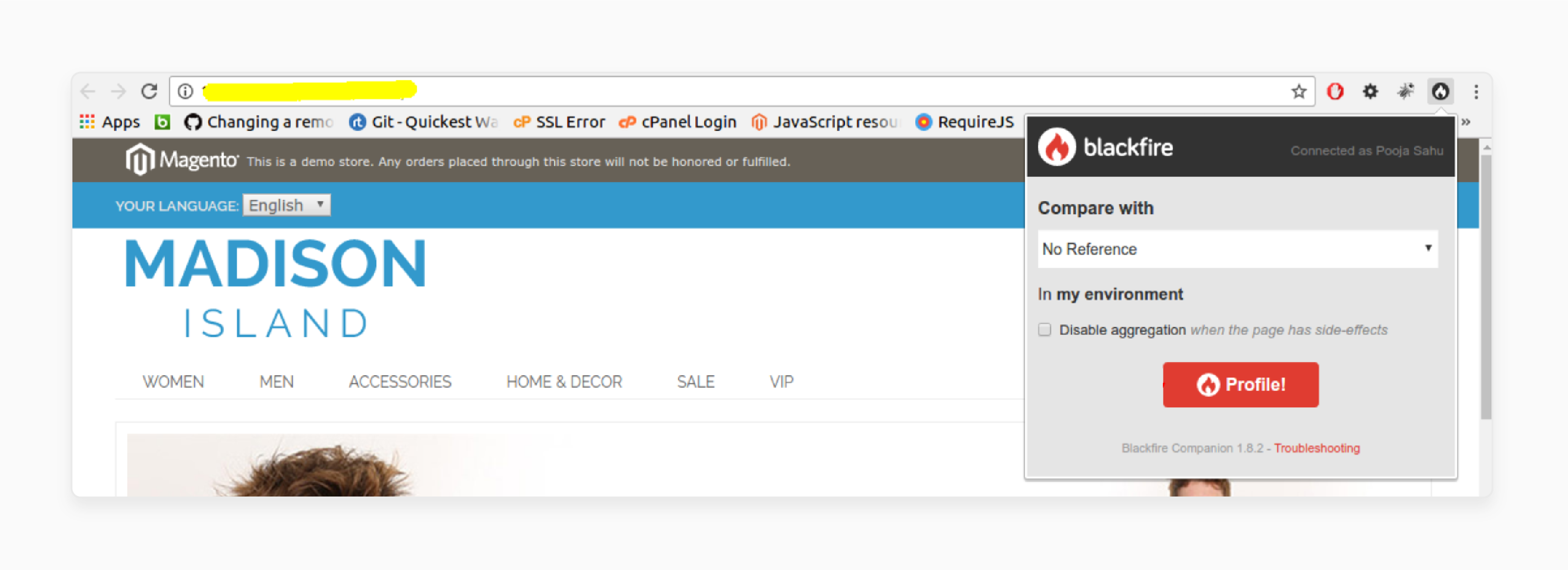Click the Magento logo in demo banner
This screenshot has width=1568, height=570.
point(182,160)
